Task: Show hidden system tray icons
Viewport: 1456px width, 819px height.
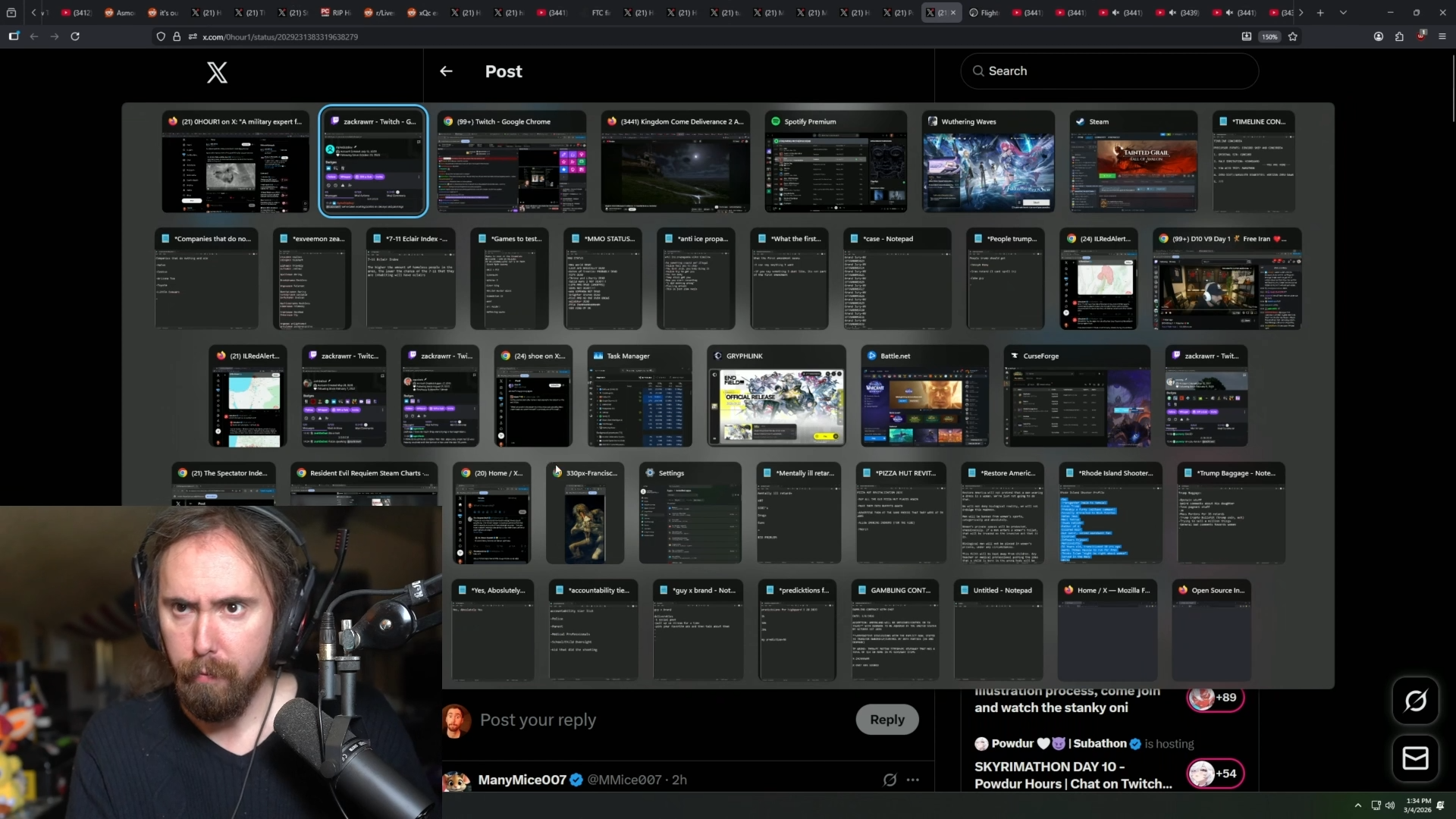Action: (x=1357, y=805)
